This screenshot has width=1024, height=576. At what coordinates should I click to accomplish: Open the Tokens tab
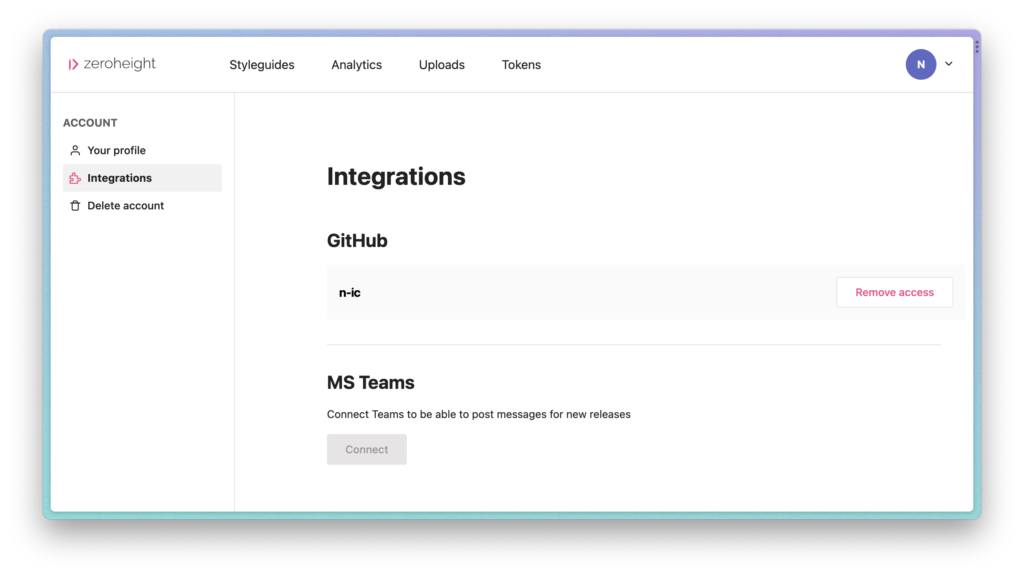pyautogui.click(x=521, y=65)
